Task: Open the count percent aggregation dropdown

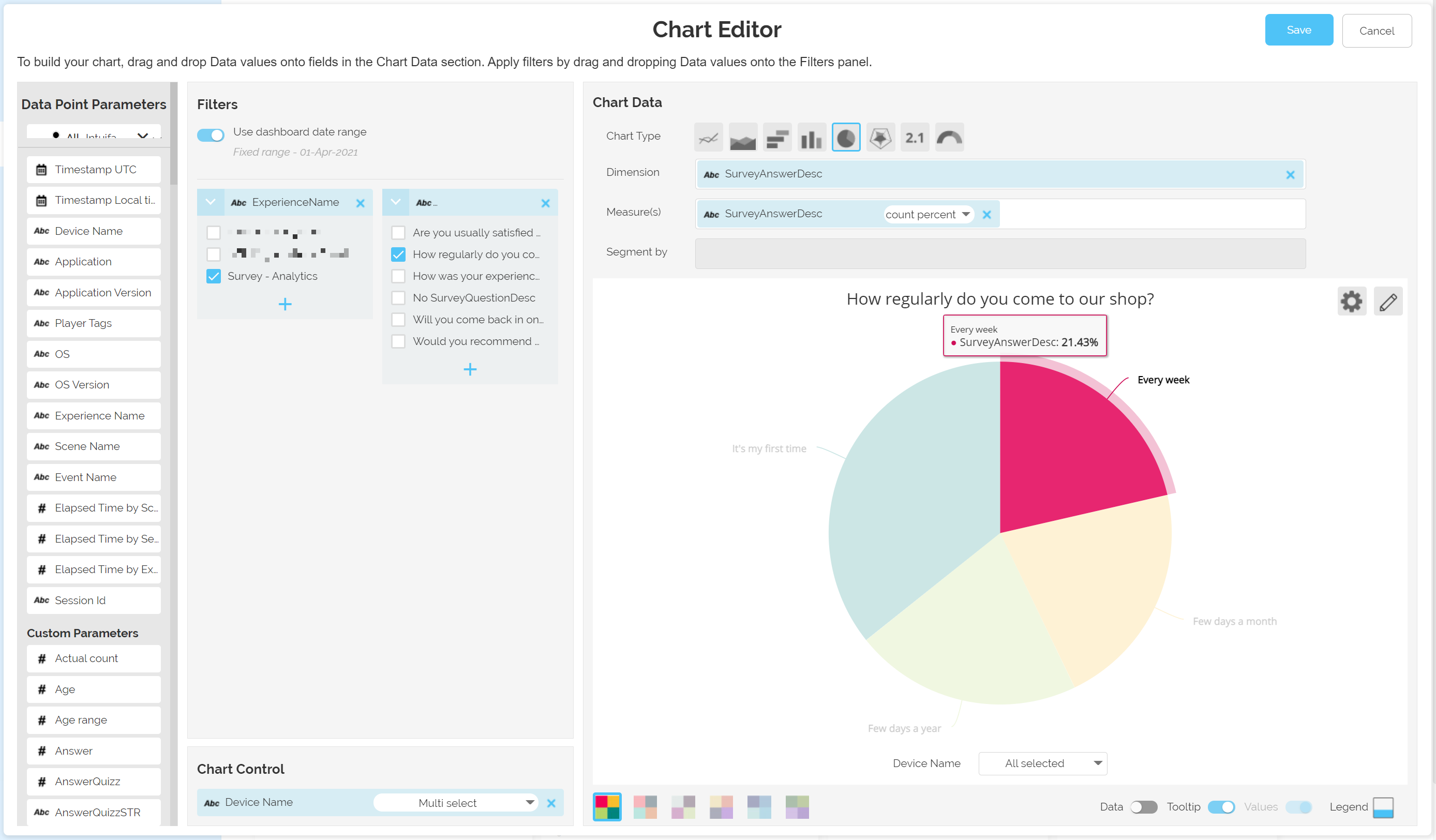Action: 928,215
